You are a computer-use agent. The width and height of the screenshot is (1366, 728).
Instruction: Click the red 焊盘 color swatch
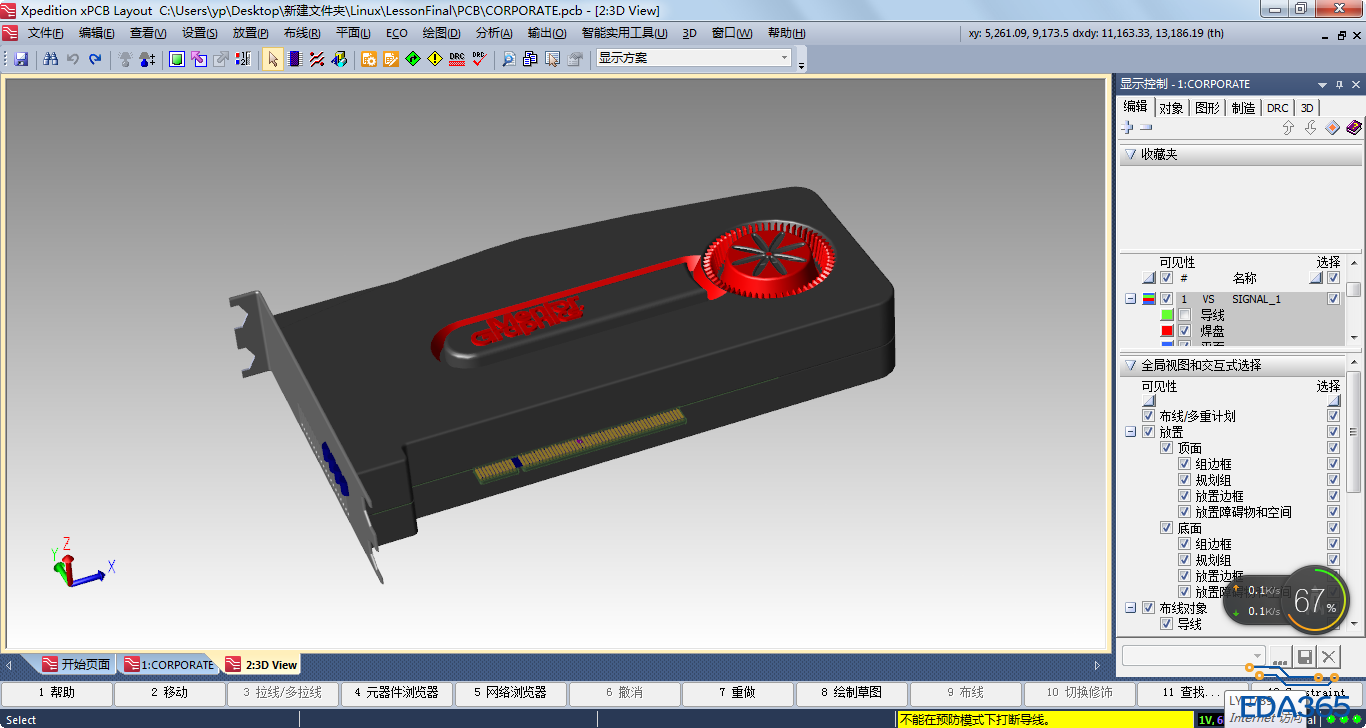[x=1167, y=331]
